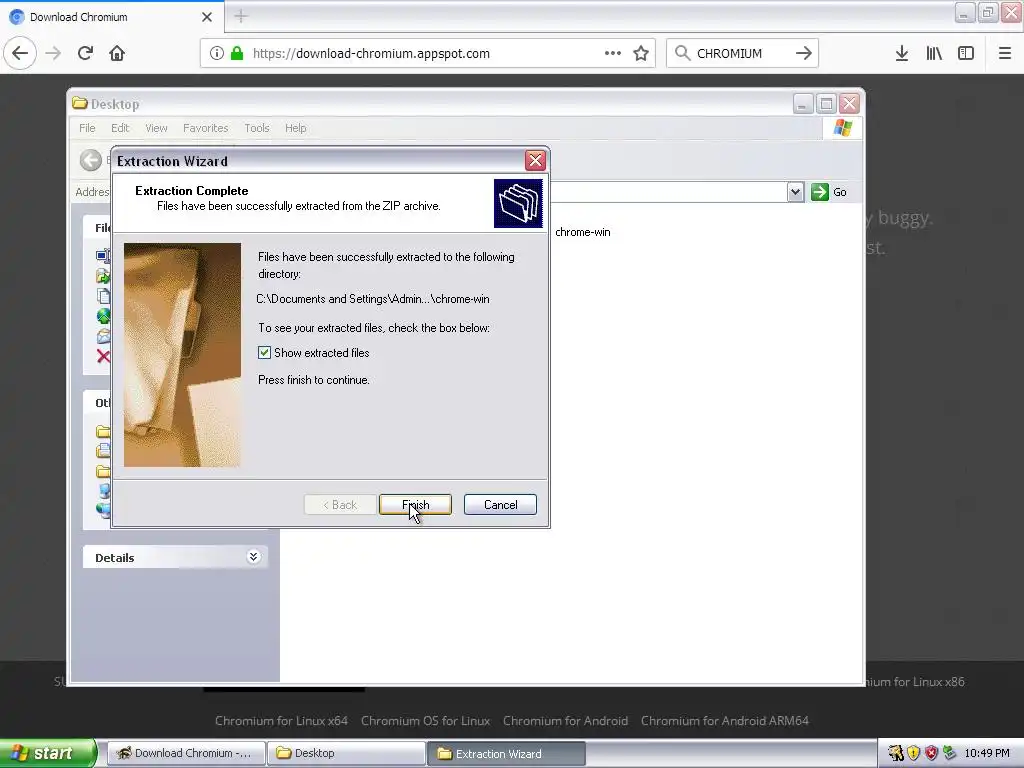
Task: Open the Tools menu in Desktop window
Action: click(x=257, y=128)
